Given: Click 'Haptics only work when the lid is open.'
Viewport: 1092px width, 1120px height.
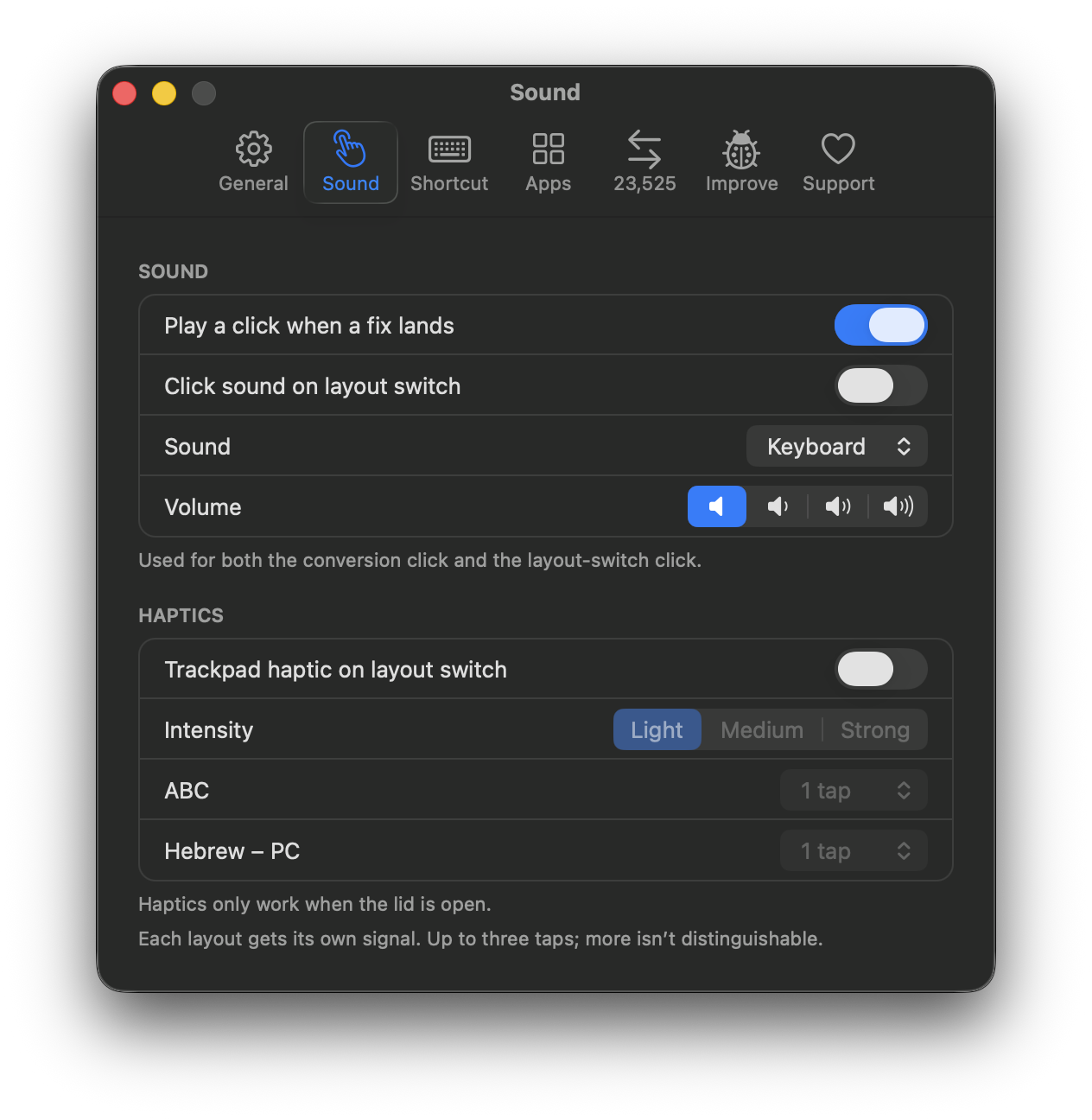Looking at the screenshot, I should click(314, 904).
